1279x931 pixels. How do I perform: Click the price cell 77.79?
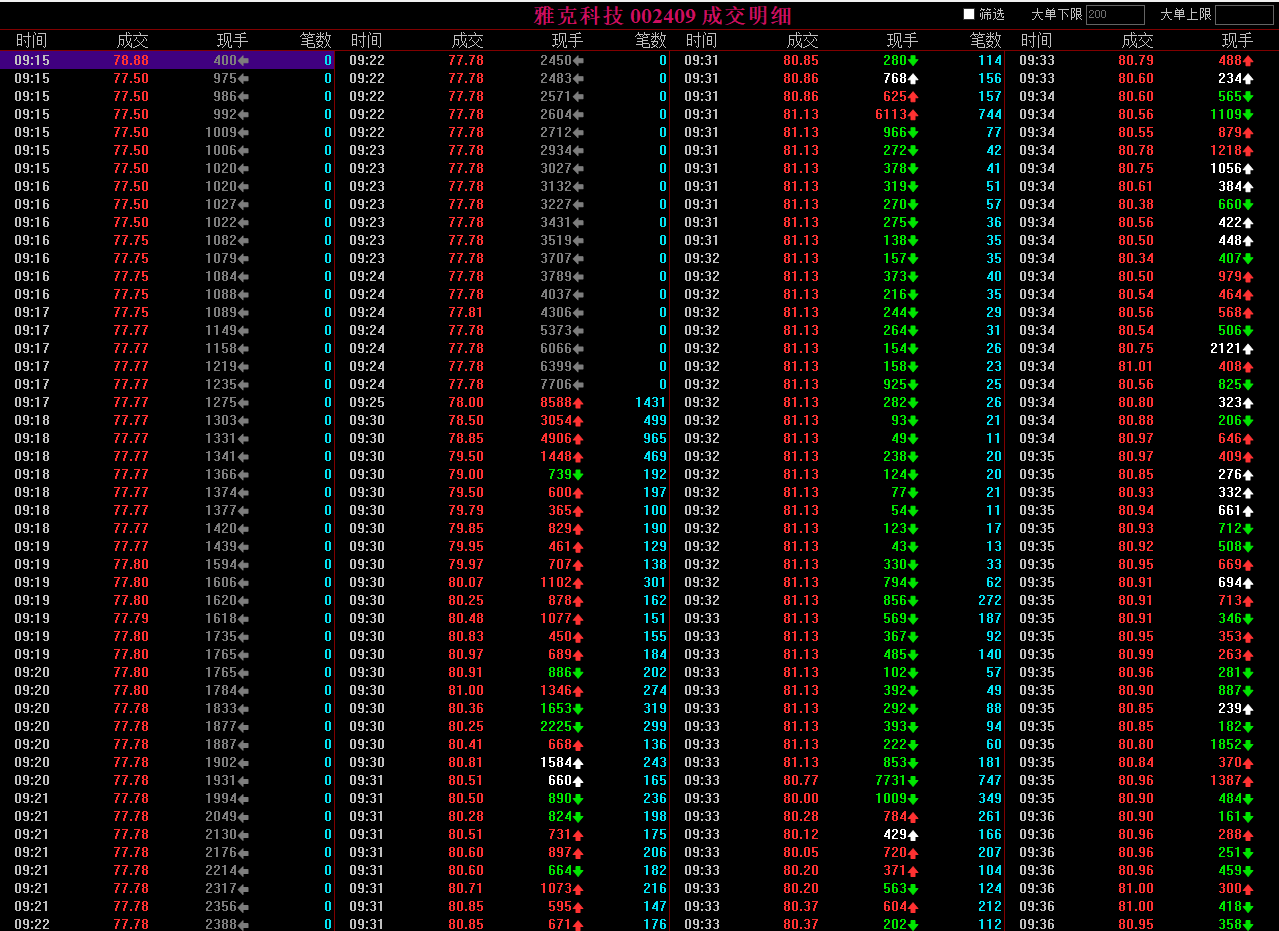click(131, 618)
